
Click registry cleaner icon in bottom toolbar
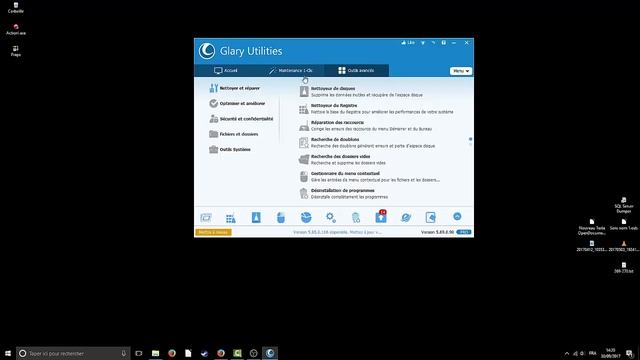click(x=231, y=218)
